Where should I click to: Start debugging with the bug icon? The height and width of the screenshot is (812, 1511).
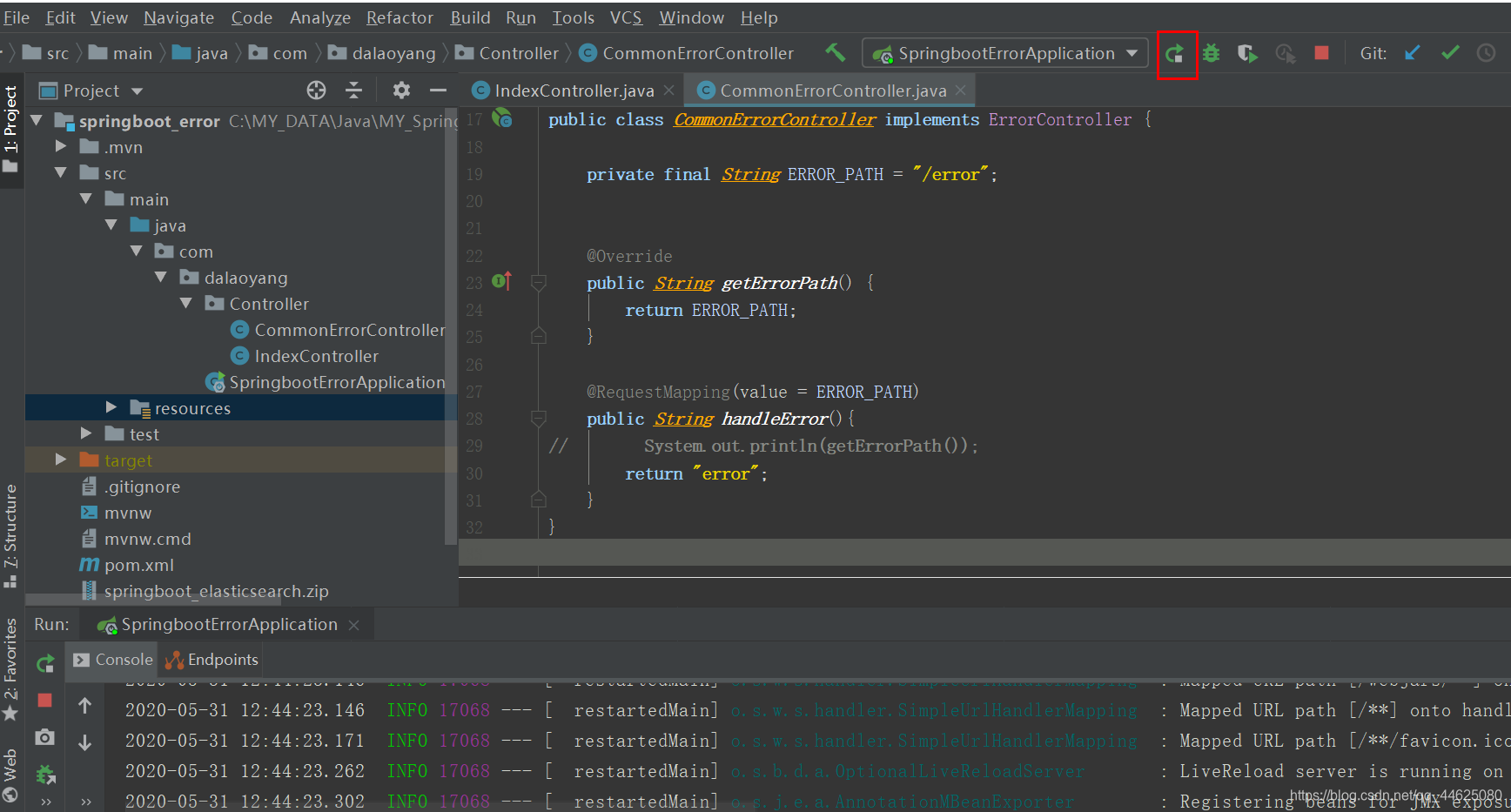click(x=1212, y=54)
